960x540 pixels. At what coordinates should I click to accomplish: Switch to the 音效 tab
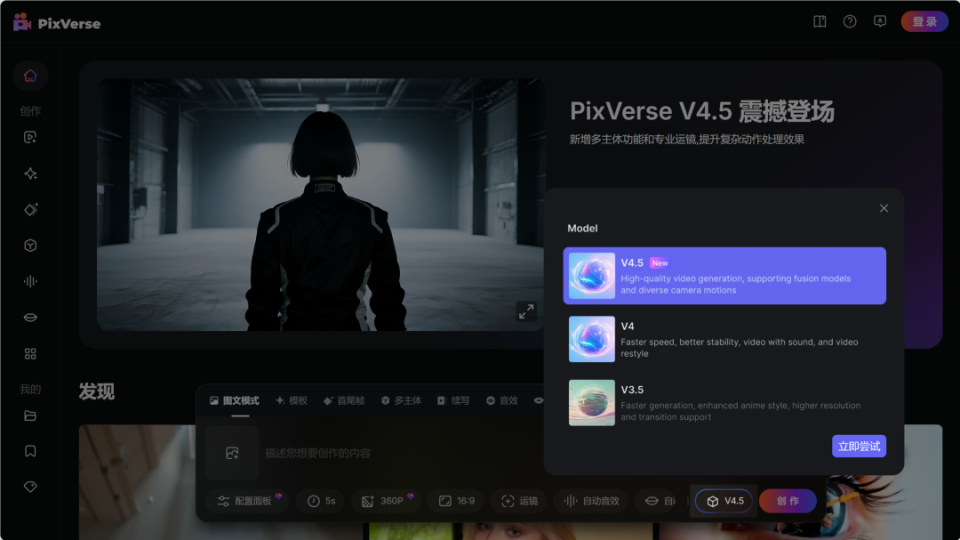pos(502,401)
